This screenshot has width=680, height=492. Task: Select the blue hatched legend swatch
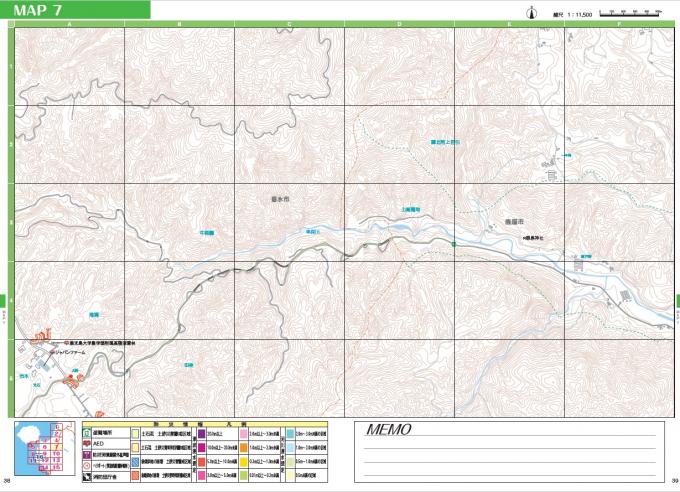click(x=135, y=462)
